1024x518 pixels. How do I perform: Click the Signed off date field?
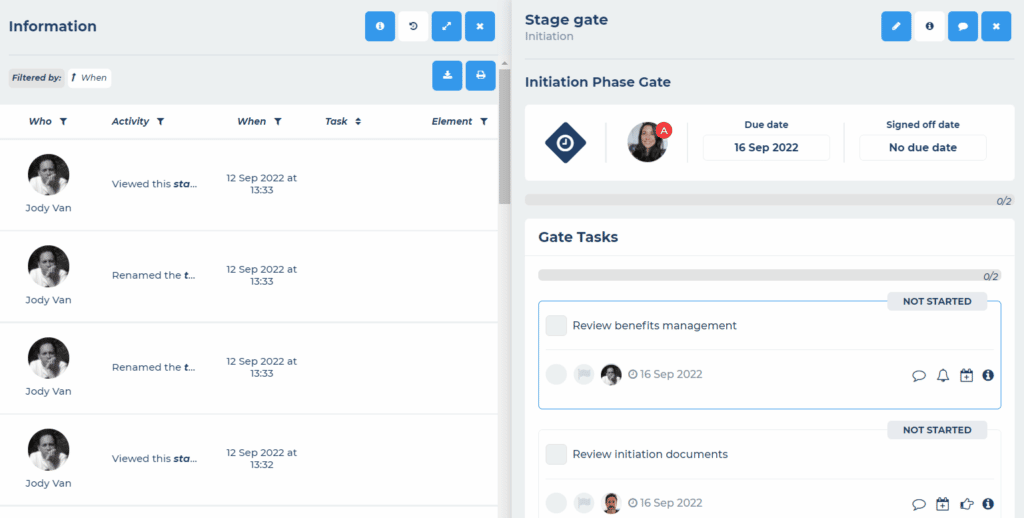[923, 148]
